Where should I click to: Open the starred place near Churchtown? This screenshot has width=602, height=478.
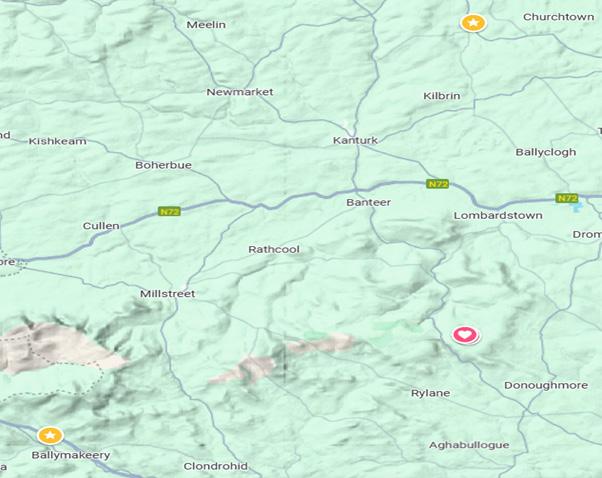pos(473,23)
